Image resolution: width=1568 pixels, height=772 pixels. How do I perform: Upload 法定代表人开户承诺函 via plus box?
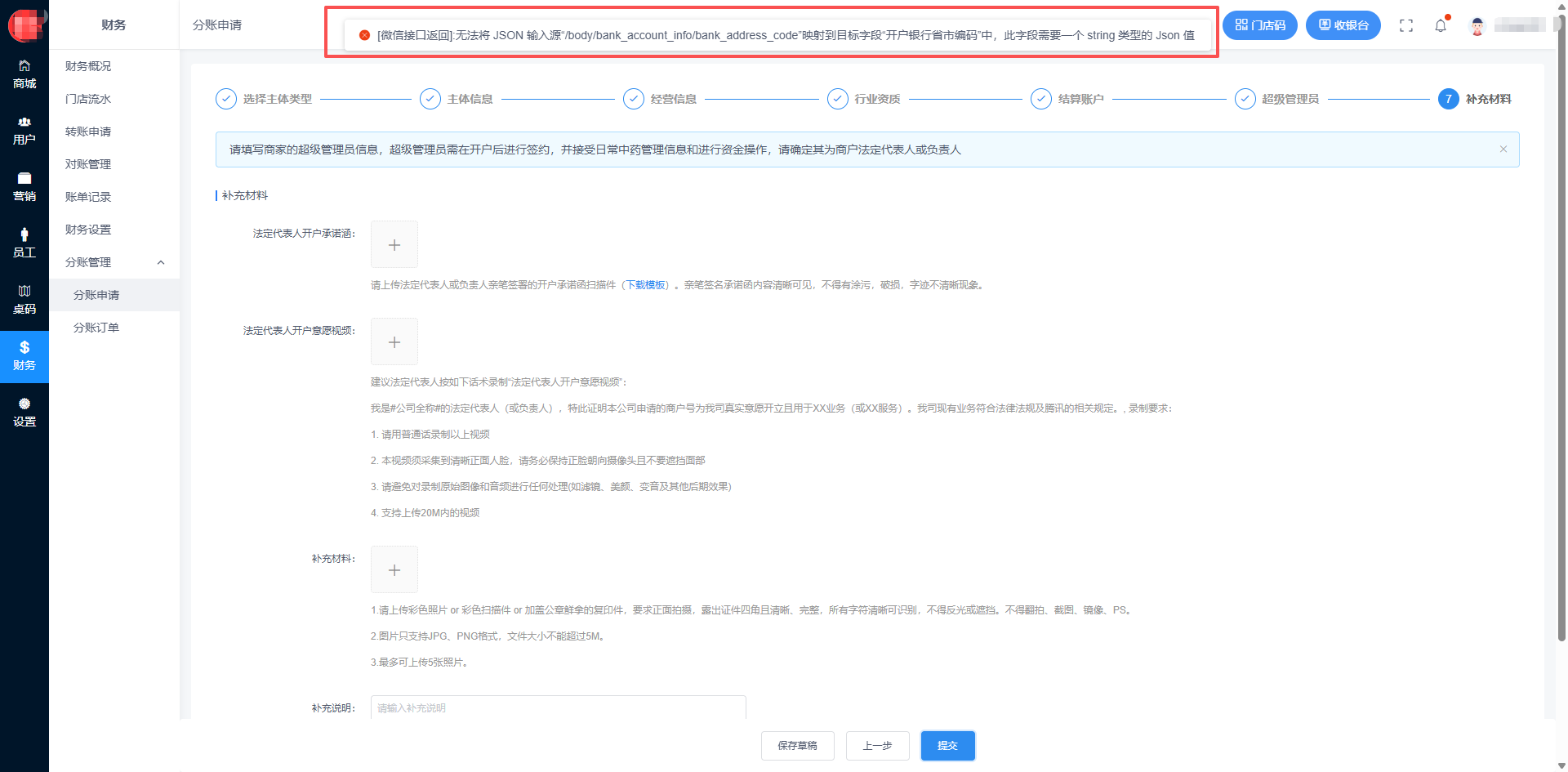(394, 244)
